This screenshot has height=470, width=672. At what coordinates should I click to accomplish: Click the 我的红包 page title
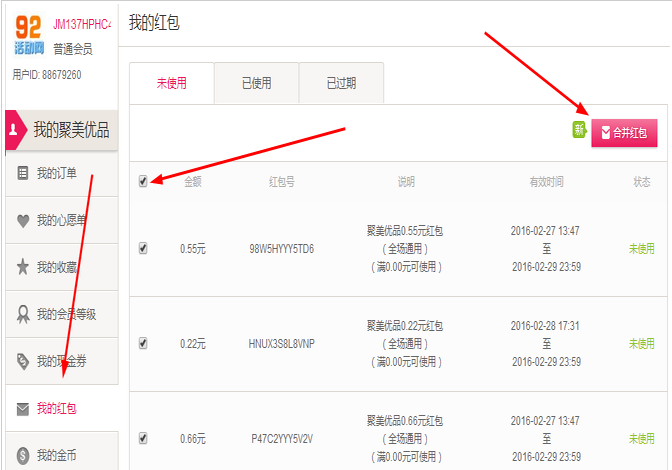(x=154, y=22)
